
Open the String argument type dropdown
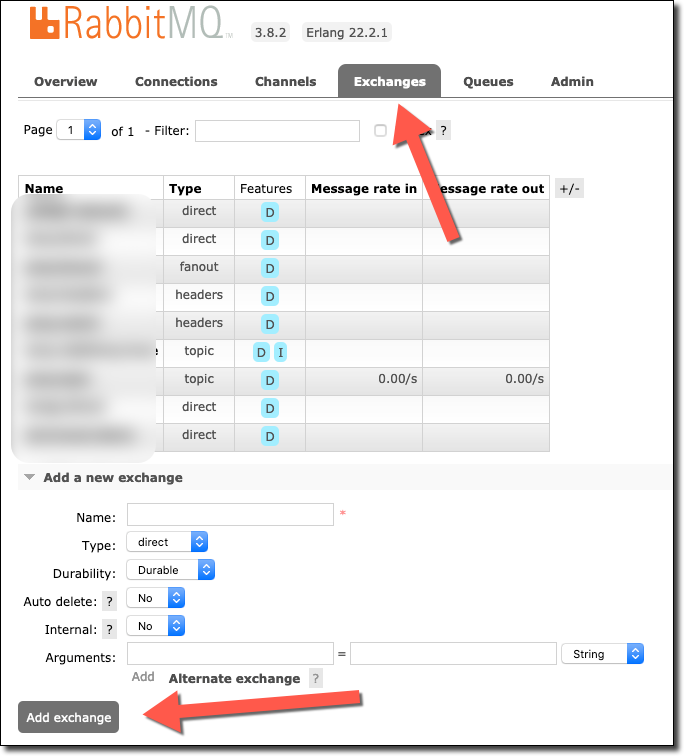click(x=603, y=654)
